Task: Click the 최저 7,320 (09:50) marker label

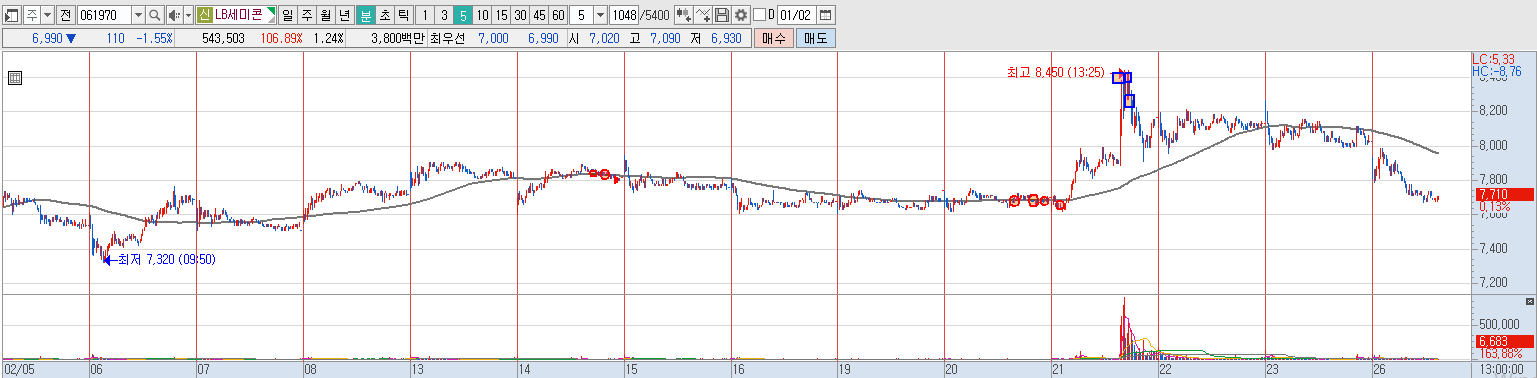Action: (x=166, y=259)
